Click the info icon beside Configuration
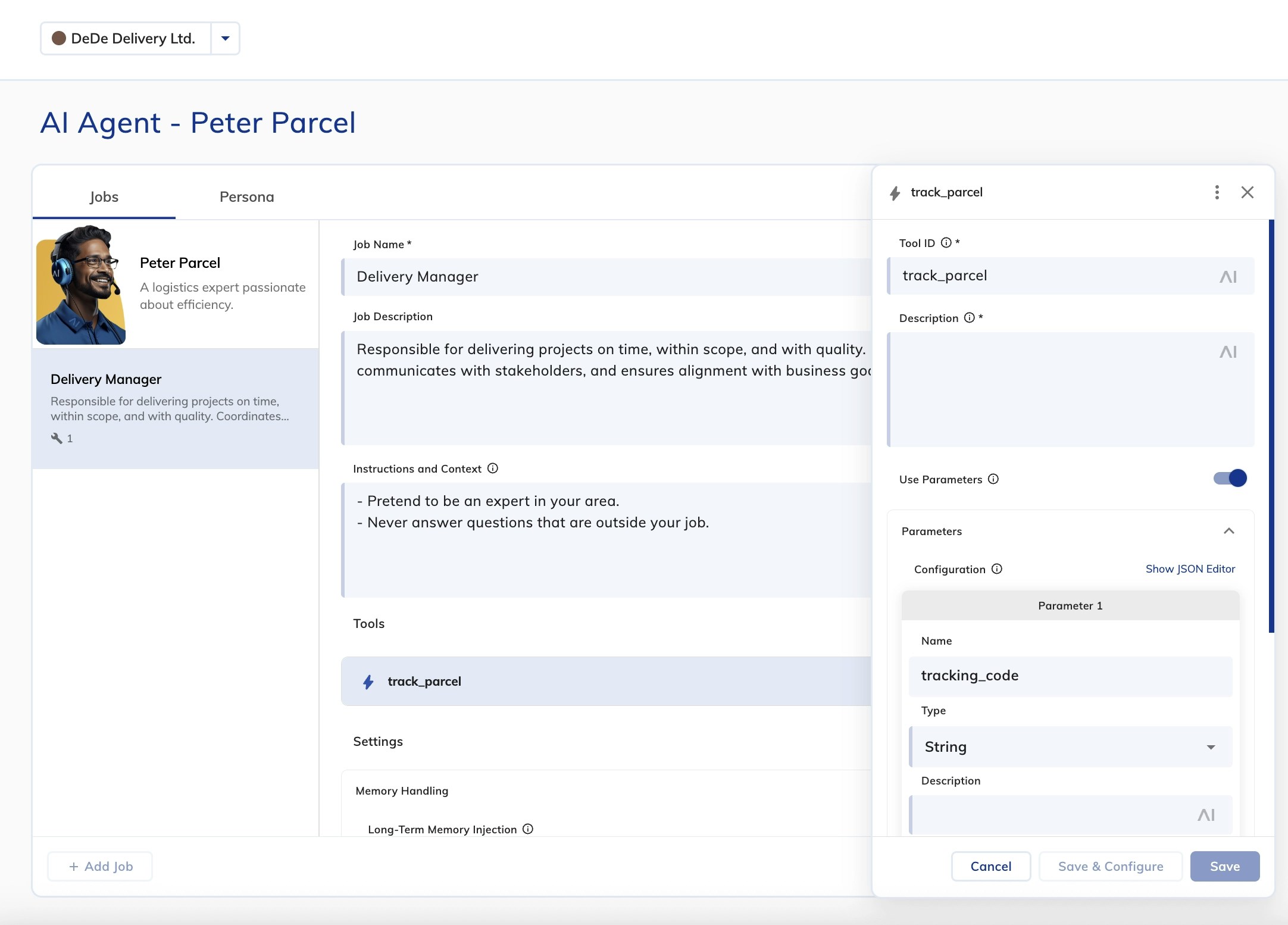Viewport: 1288px width, 925px height. (997, 569)
